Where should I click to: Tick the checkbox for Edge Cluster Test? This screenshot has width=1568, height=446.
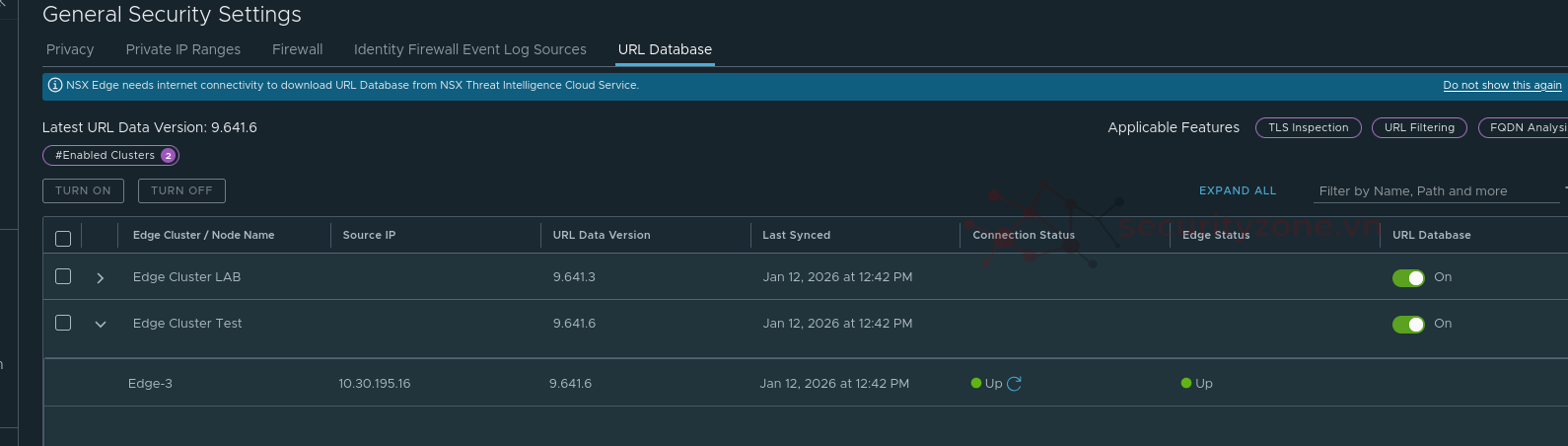click(x=63, y=323)
